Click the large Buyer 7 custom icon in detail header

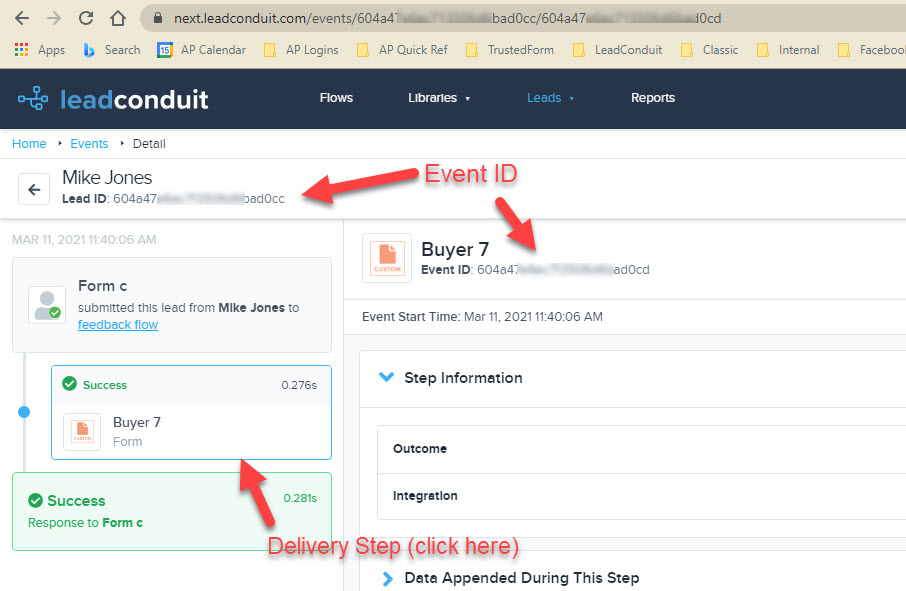click(x=387, y=258)
